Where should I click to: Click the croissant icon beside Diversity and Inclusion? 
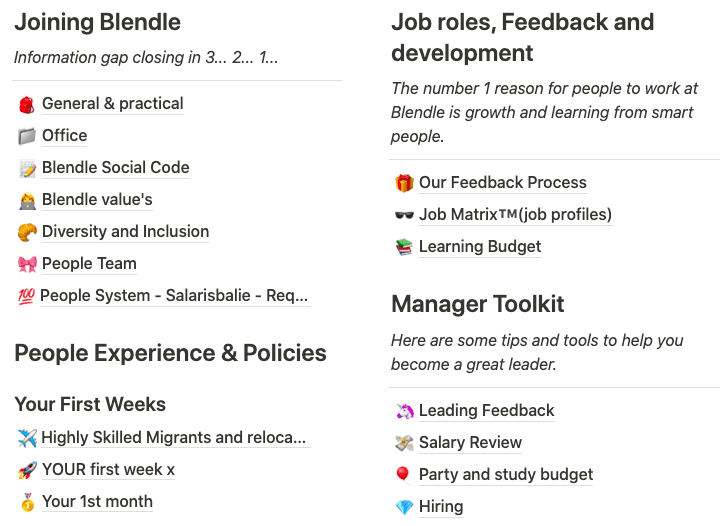27,232
